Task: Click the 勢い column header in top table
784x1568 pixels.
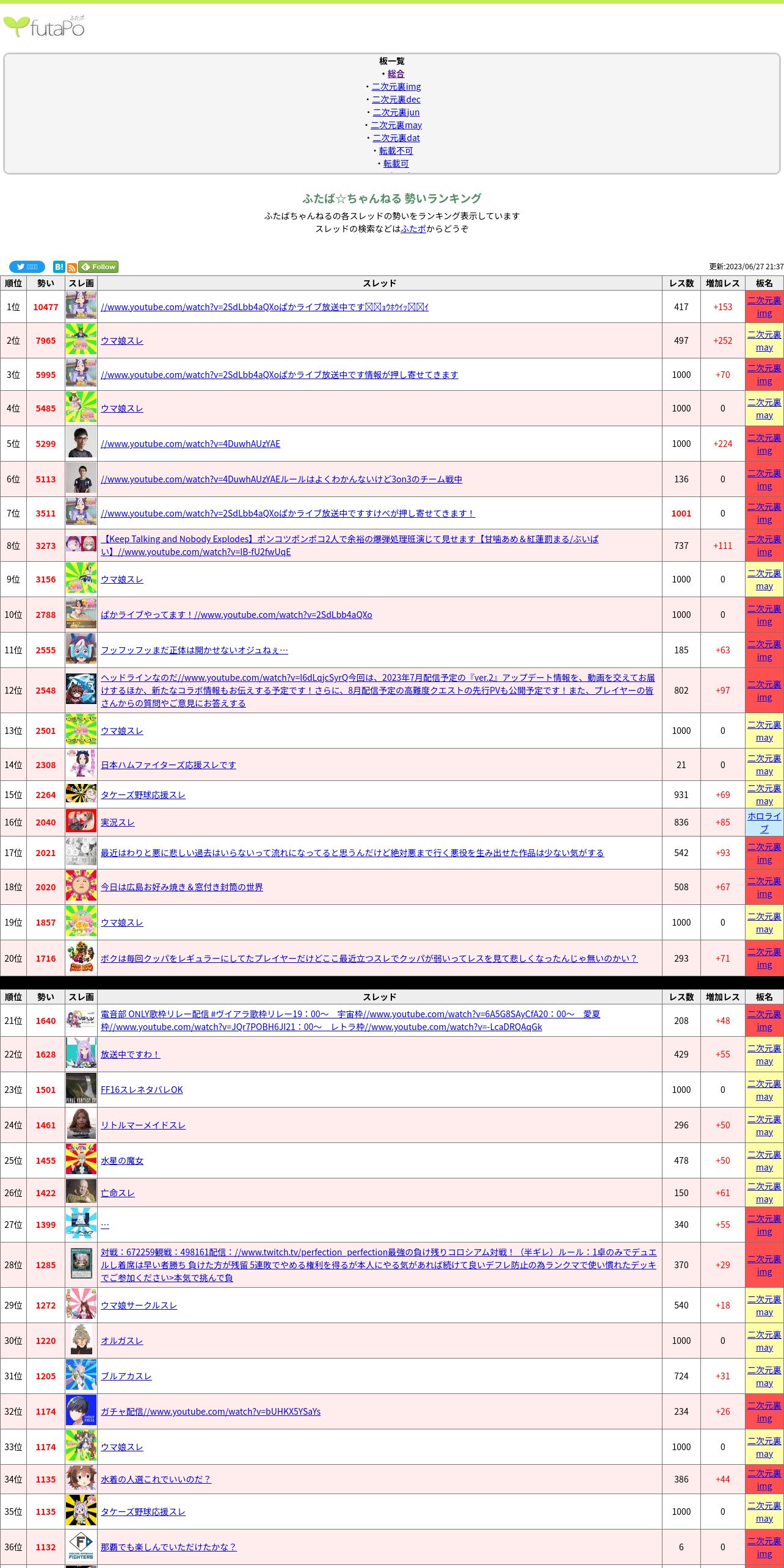Action: click(x=46, y=283)
